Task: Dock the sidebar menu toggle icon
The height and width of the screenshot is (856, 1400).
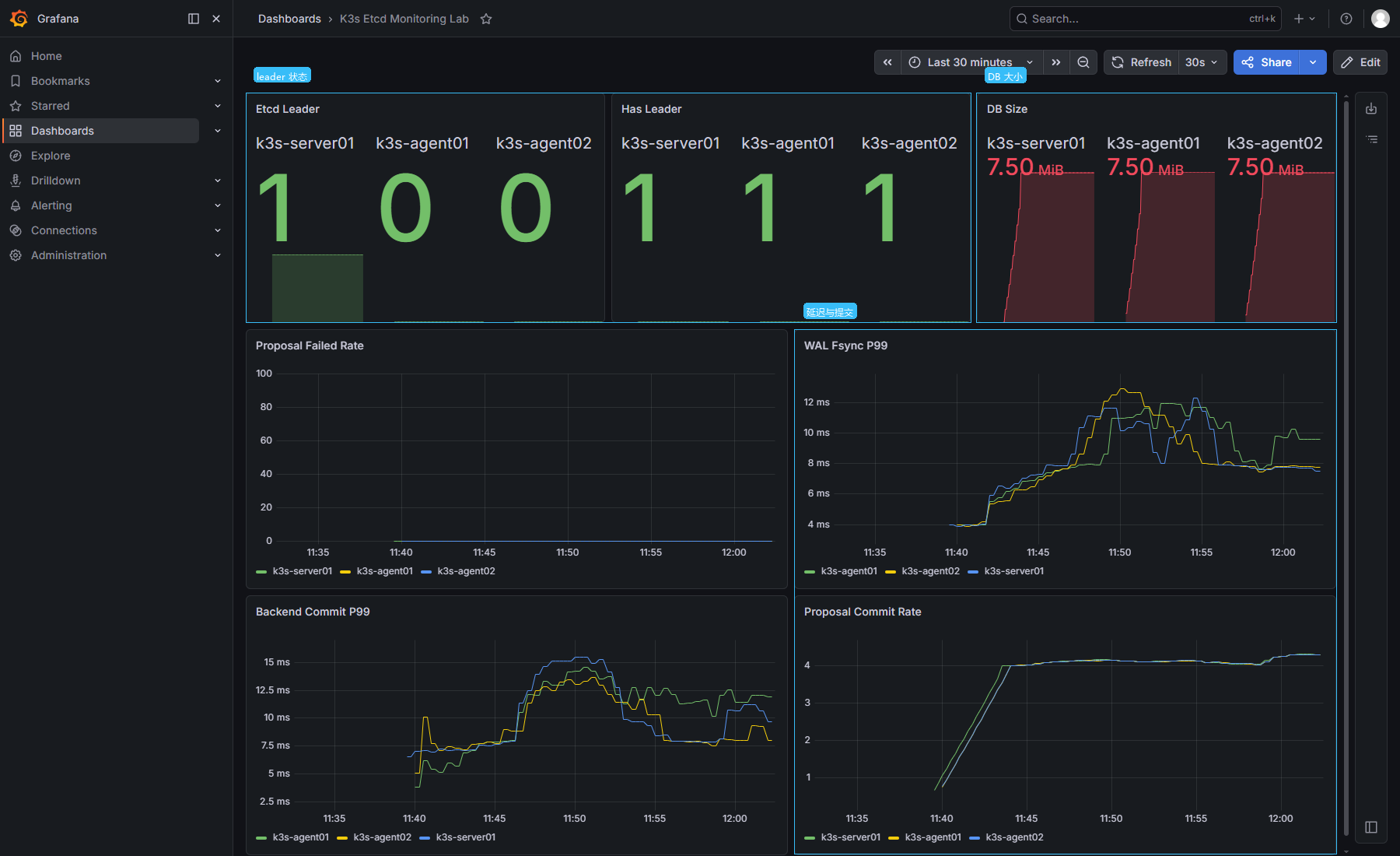Action: tap(194, 19)
